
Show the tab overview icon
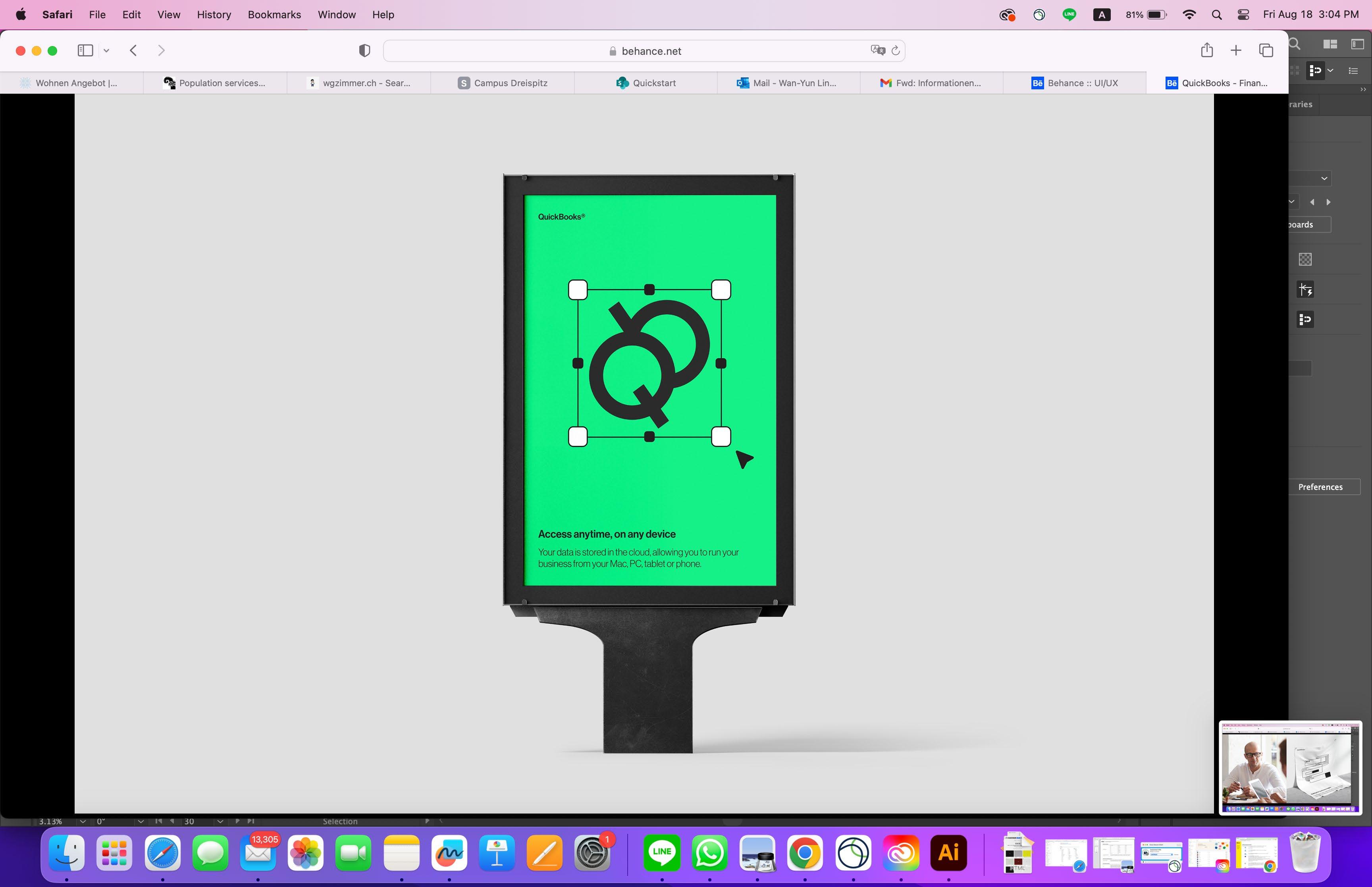click(x=1266, y=51)
